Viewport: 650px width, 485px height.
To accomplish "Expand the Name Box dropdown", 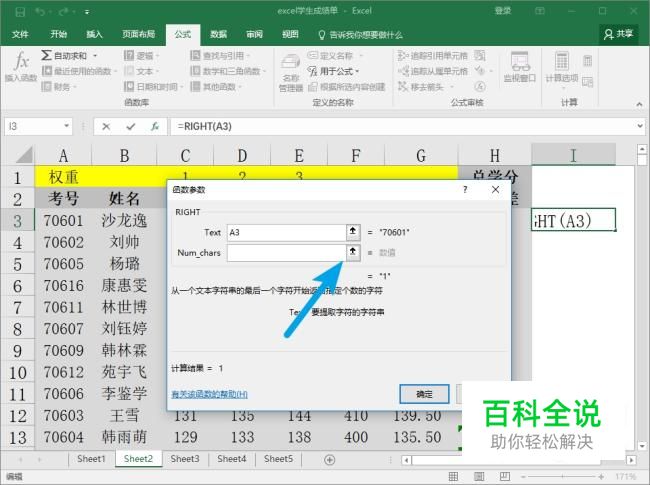I will click(x=66, y=126).
